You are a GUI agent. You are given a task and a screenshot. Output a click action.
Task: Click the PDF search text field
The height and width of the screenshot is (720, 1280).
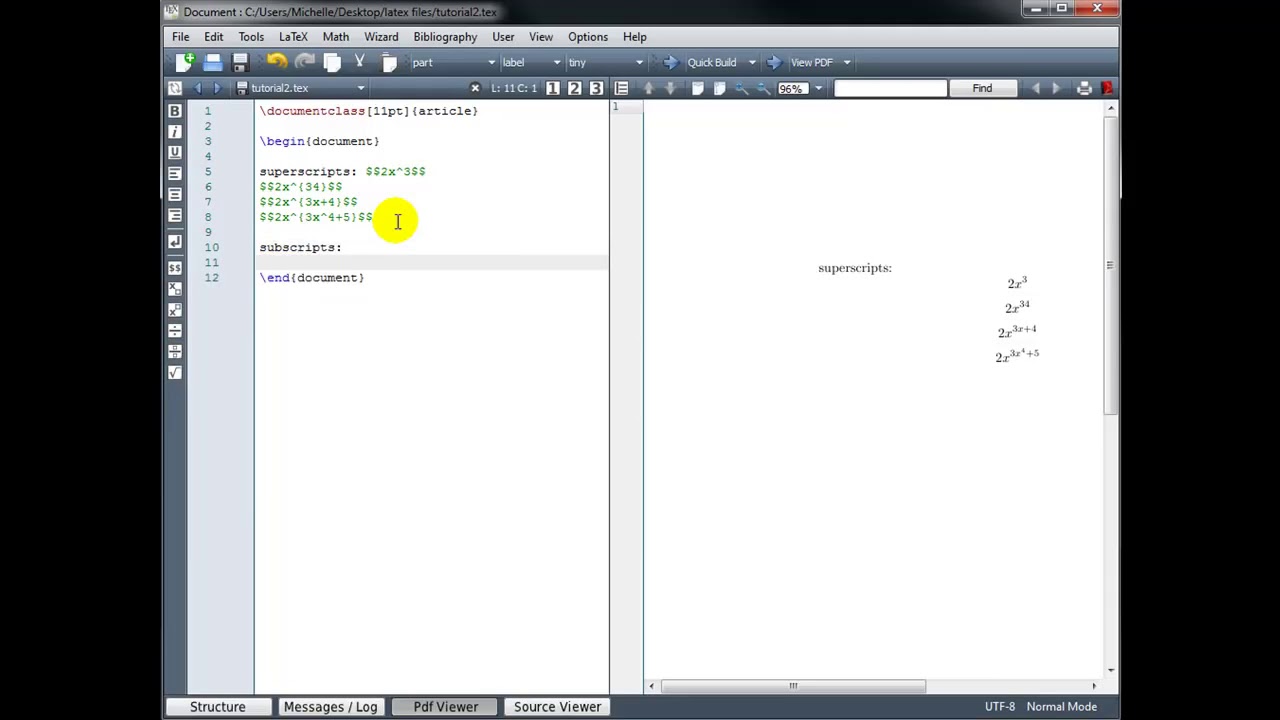click(x=890, y=88)
